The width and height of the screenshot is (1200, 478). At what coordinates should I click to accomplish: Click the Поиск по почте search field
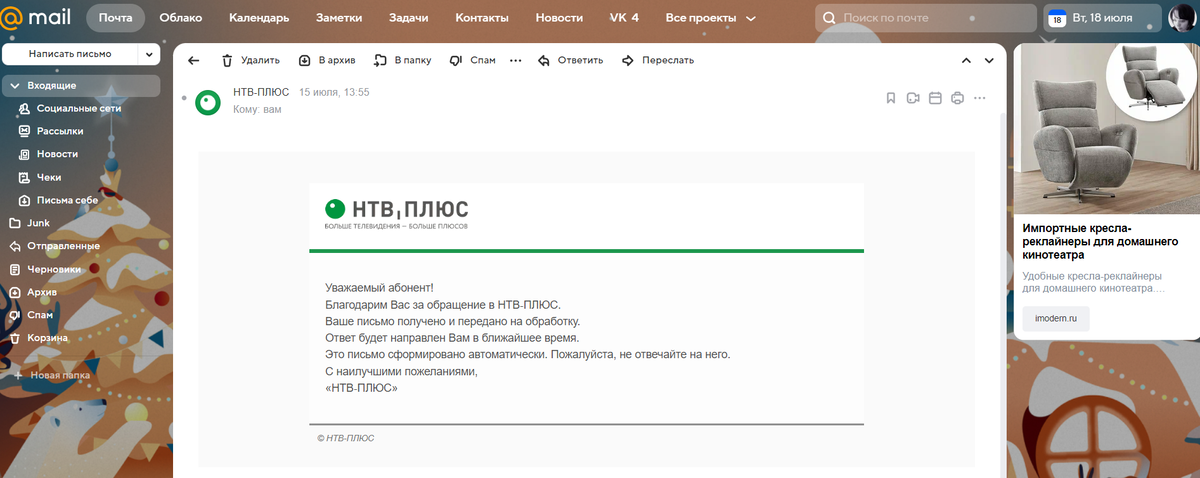coord(926,18)
